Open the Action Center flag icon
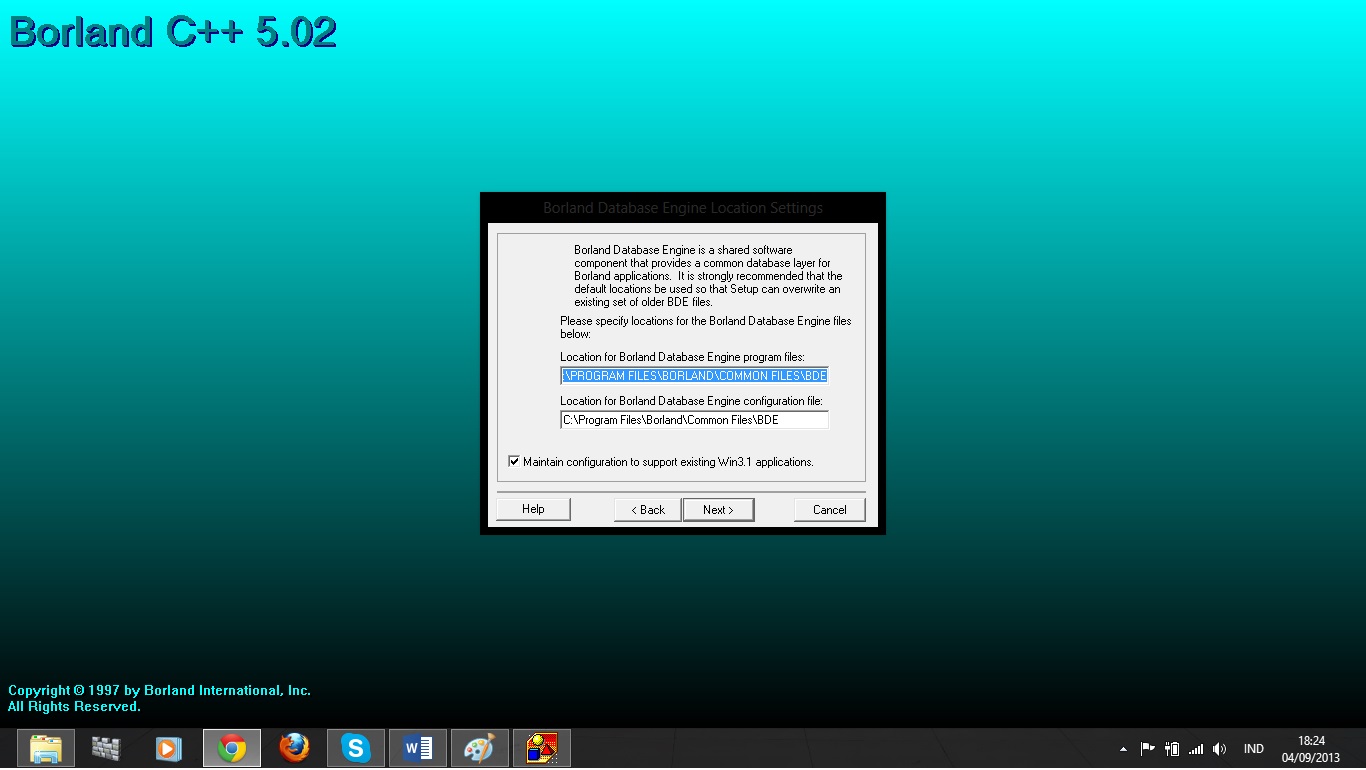Screen dimensions: 1366x770 point(1147,747)
